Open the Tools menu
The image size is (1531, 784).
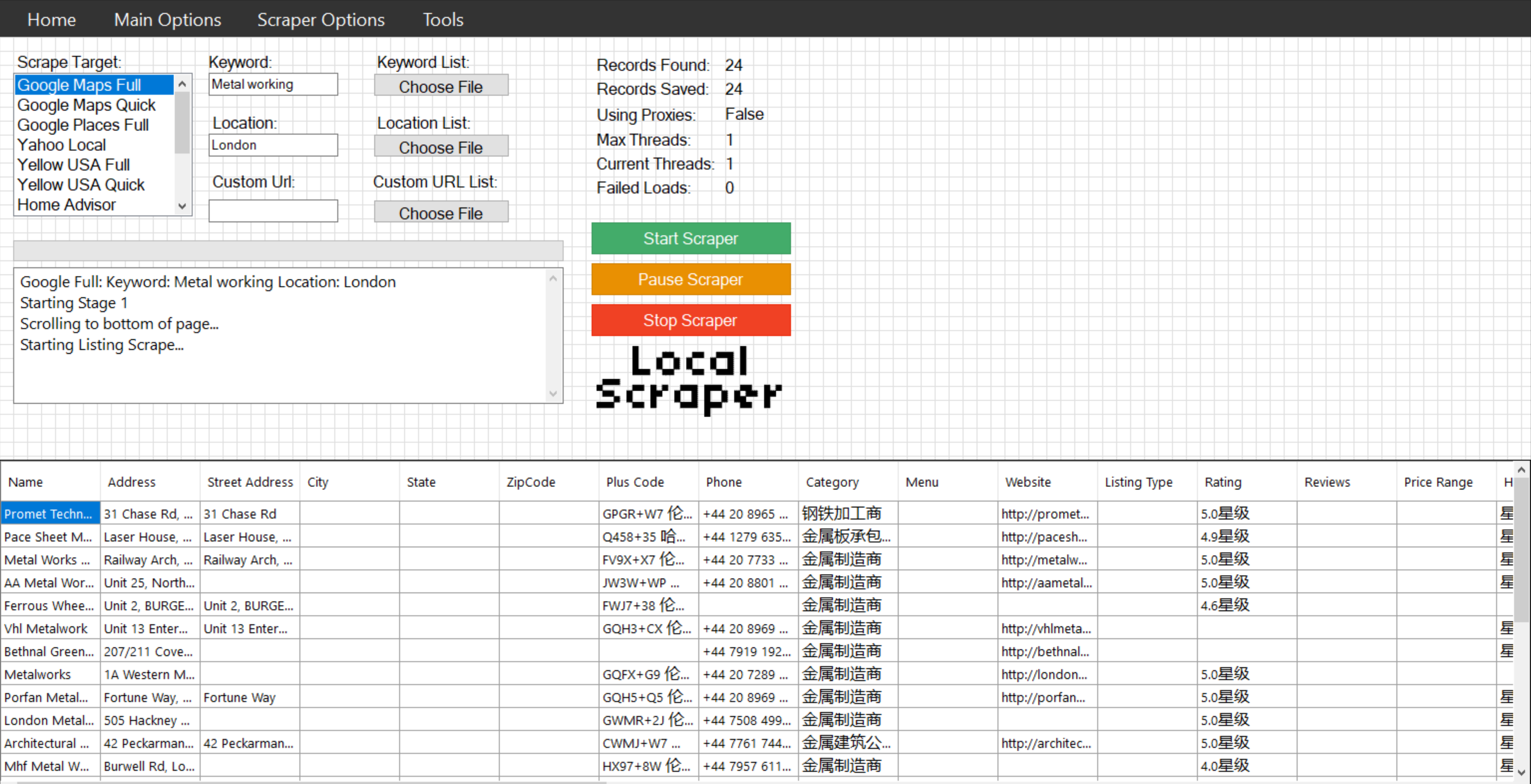[x=443, y=20]
